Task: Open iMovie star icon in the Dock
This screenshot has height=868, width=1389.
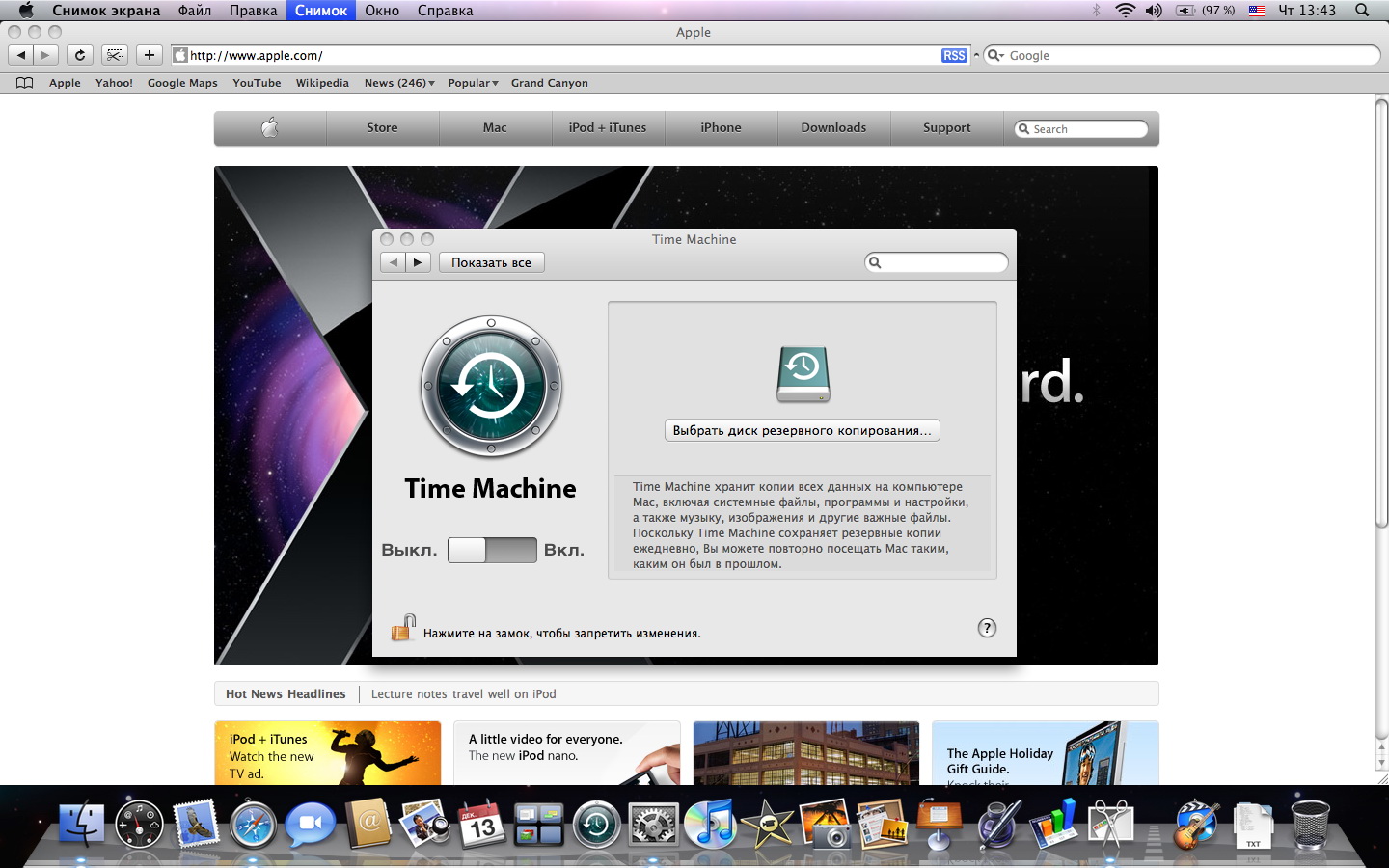Action: 768,825
